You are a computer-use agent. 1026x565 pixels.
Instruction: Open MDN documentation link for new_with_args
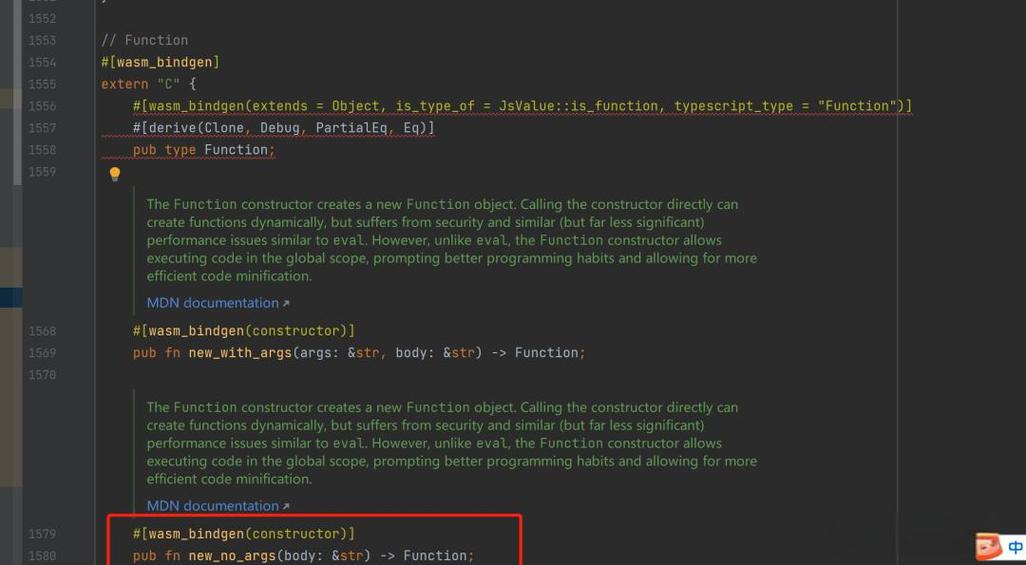click(217, 303)
